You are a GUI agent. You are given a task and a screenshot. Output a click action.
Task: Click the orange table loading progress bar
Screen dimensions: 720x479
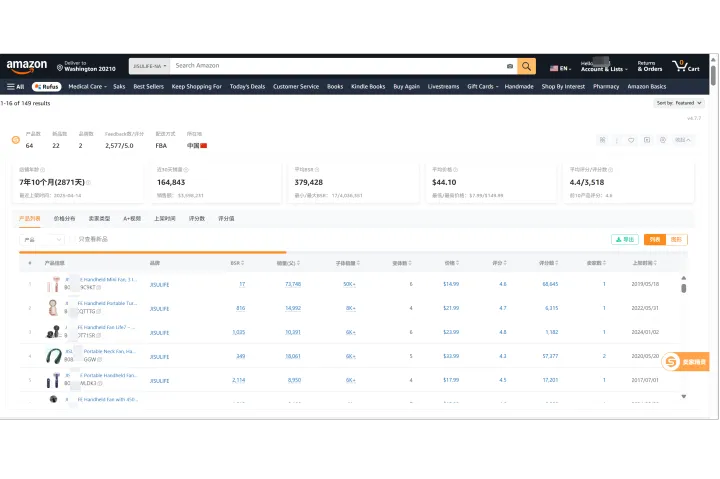pos(152,252)
